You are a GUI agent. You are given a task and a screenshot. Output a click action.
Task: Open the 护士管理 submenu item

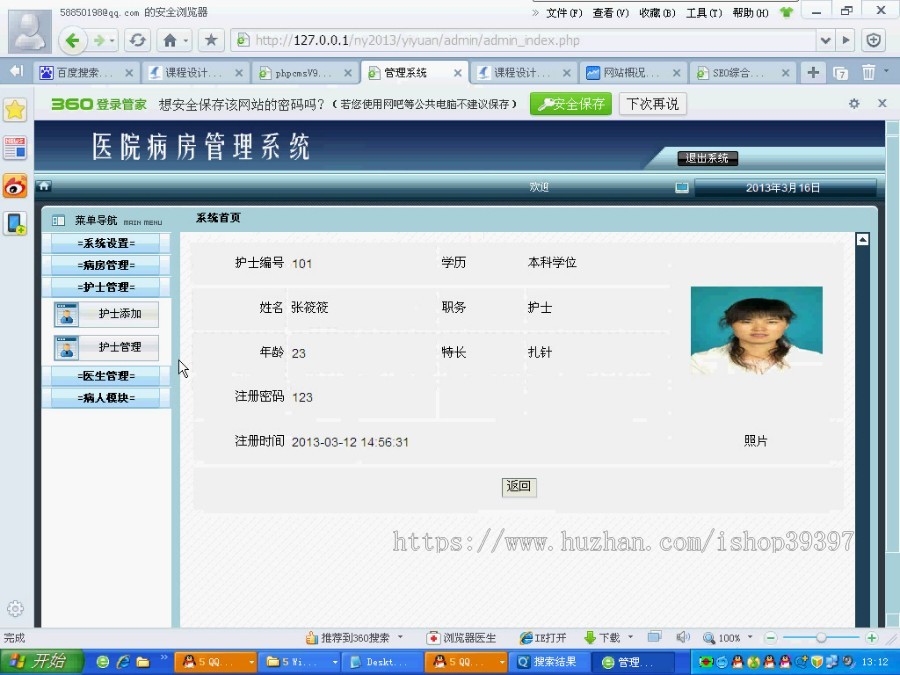(x=106, y=347)
